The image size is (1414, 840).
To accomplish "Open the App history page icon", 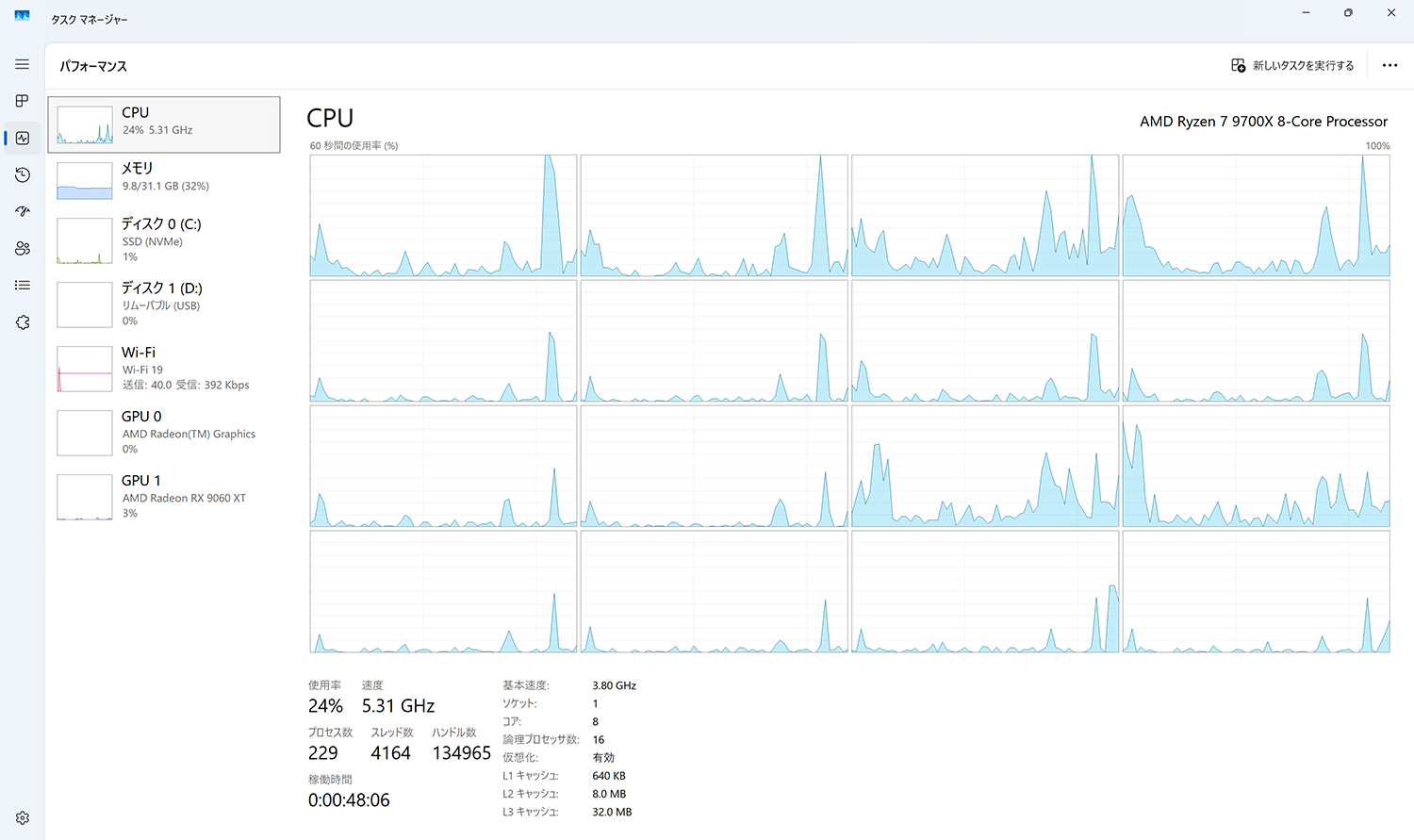I will 23,174.
